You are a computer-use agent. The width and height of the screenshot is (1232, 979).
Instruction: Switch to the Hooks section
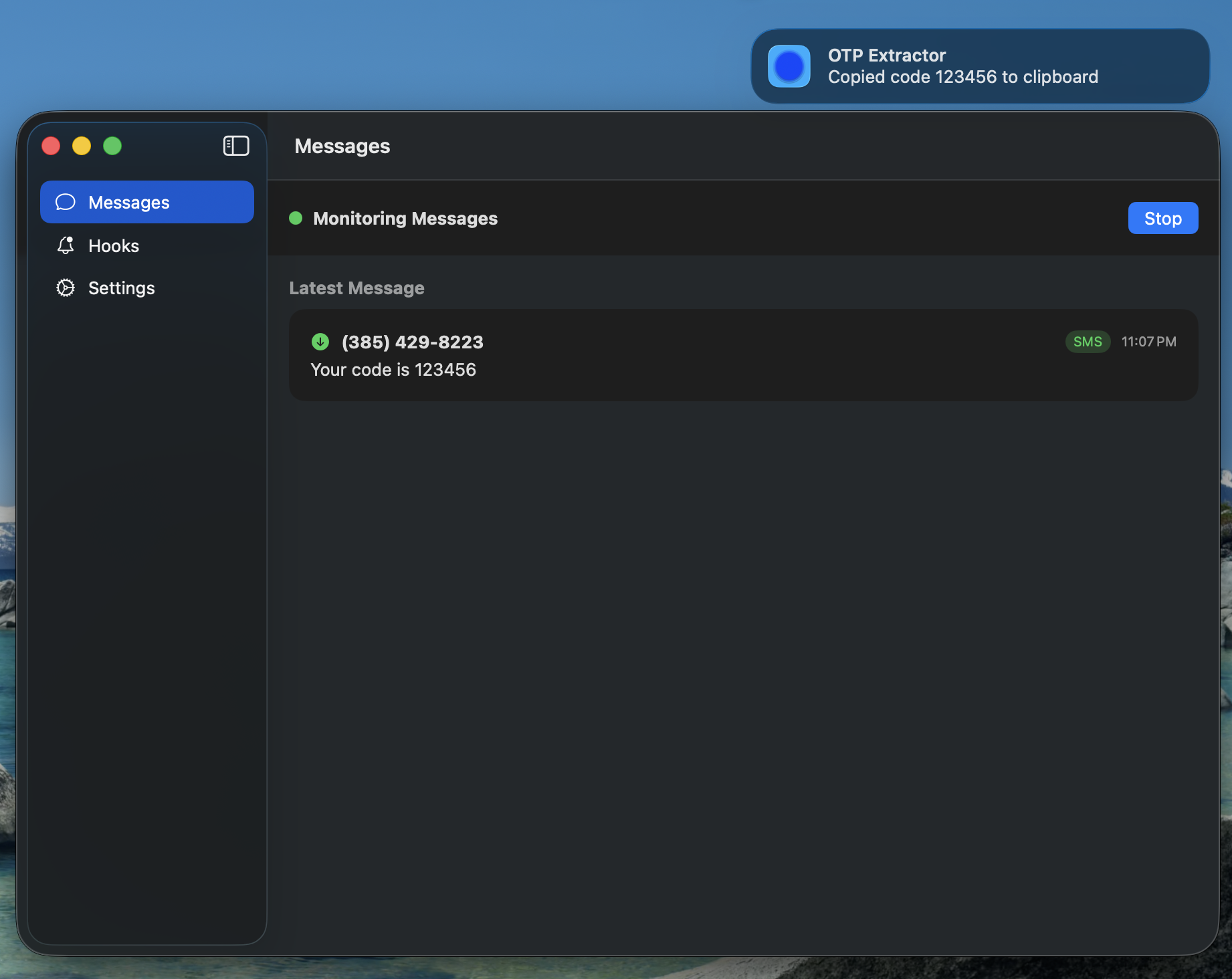pyautogui.click(x=114, y=245)
